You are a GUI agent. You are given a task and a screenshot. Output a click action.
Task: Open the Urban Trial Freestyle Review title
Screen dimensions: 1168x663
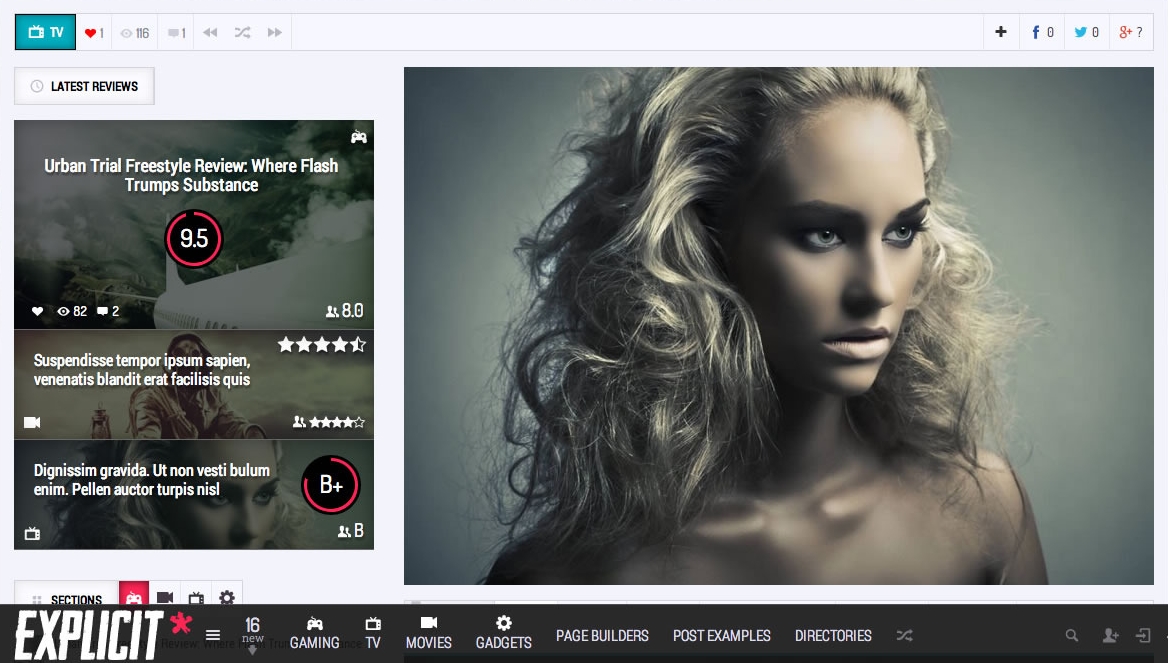coord(191,175)
